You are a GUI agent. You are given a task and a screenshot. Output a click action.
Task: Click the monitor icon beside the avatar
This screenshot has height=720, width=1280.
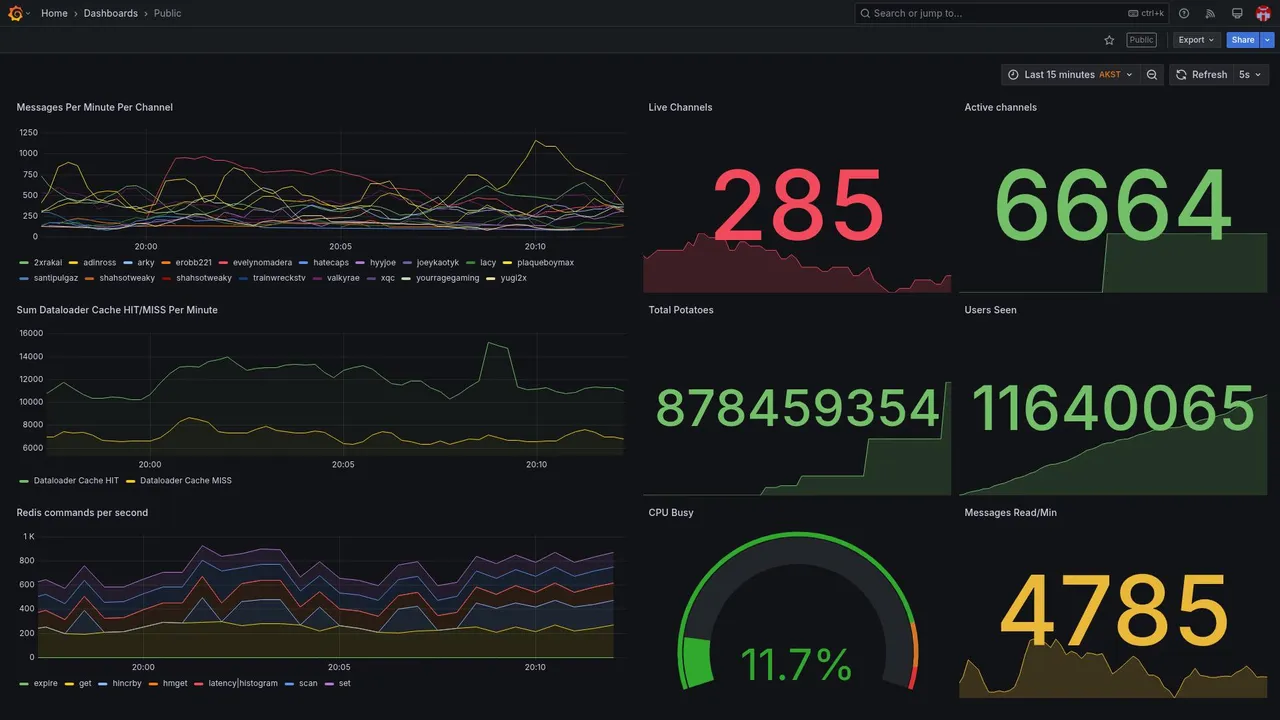1237,13
